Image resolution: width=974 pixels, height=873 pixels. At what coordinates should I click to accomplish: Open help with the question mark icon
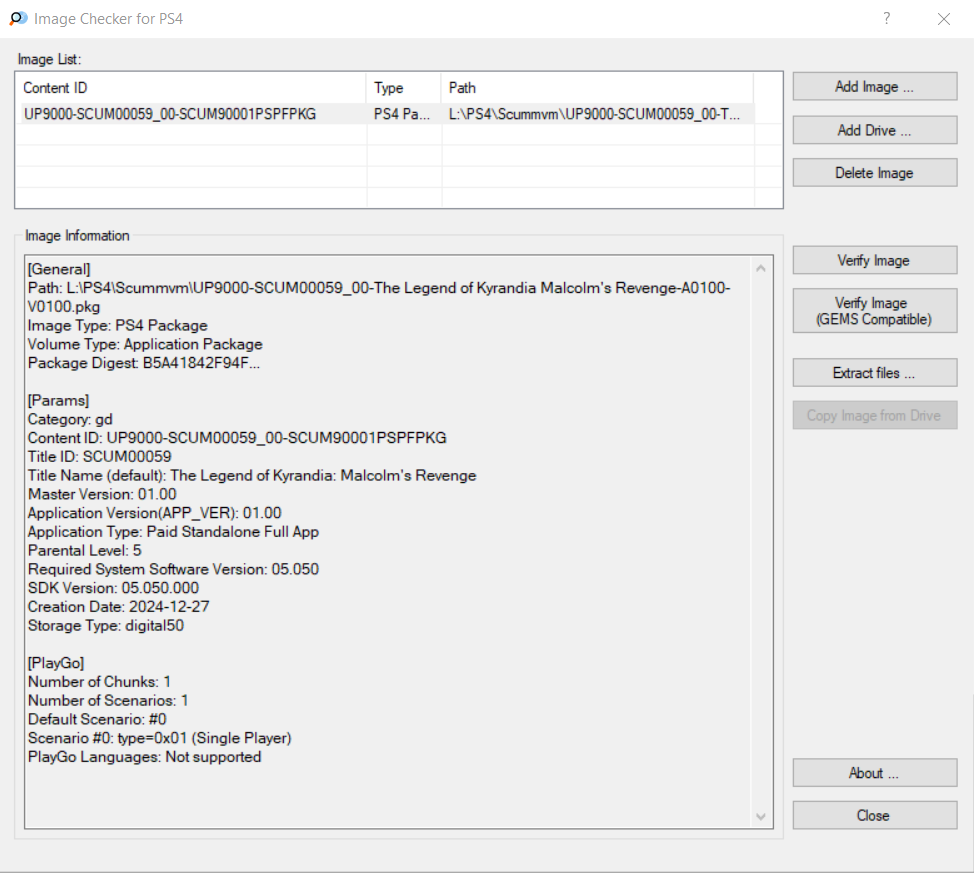point(886,19)
